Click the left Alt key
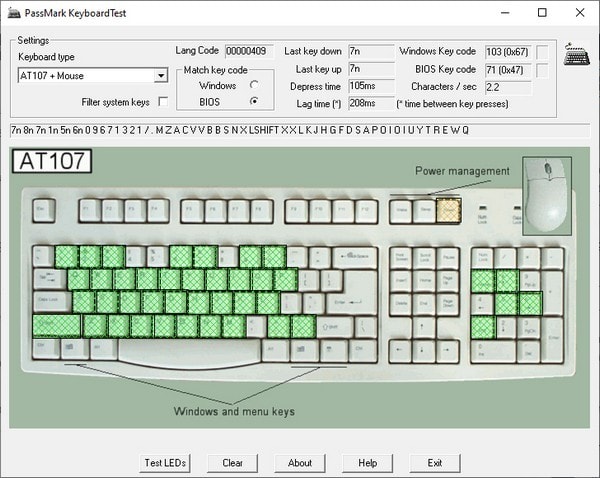This screenshot has height=478, width=600. (104, 348)
